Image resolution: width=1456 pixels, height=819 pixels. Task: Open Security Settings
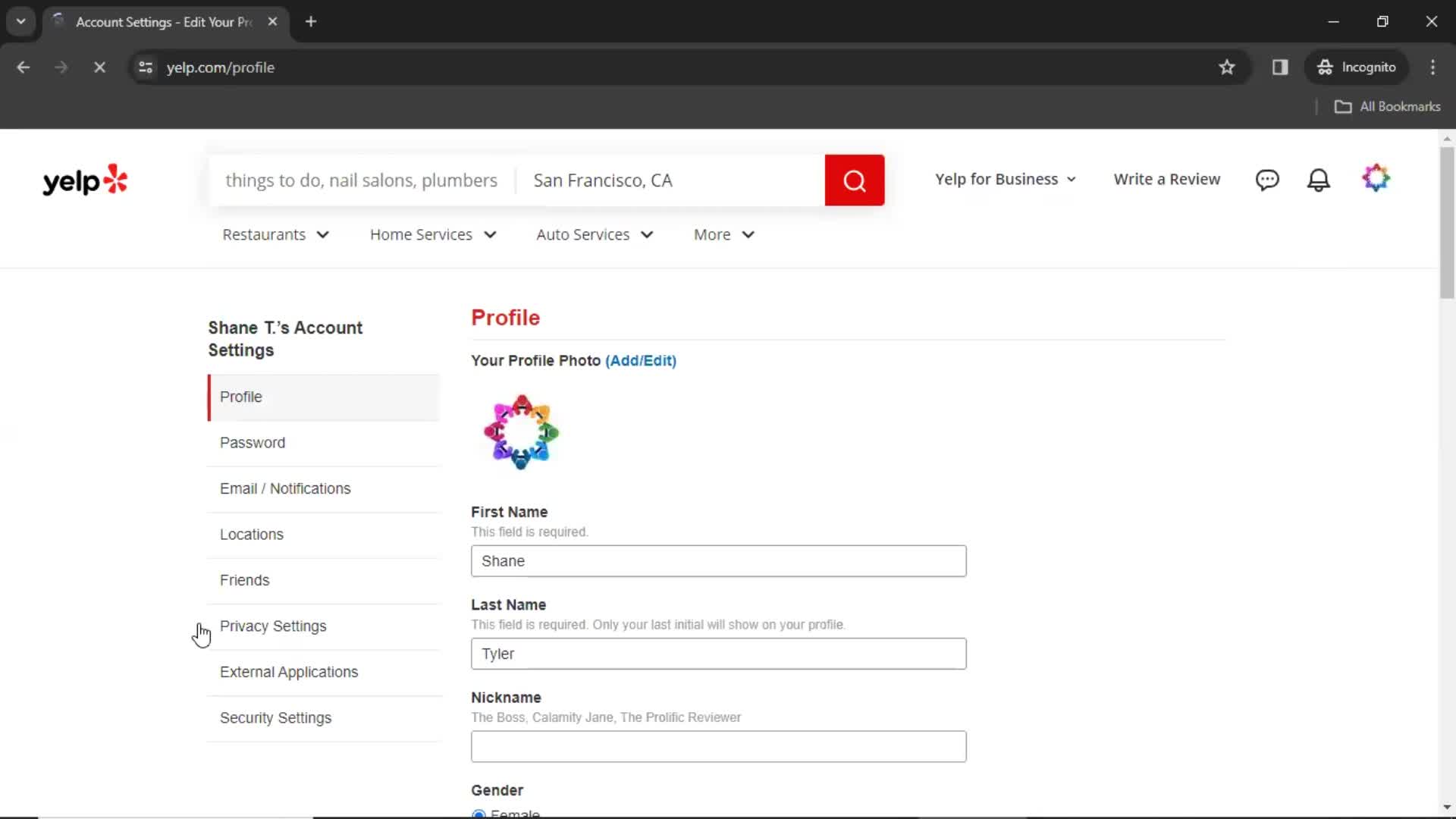coord(324,718)
